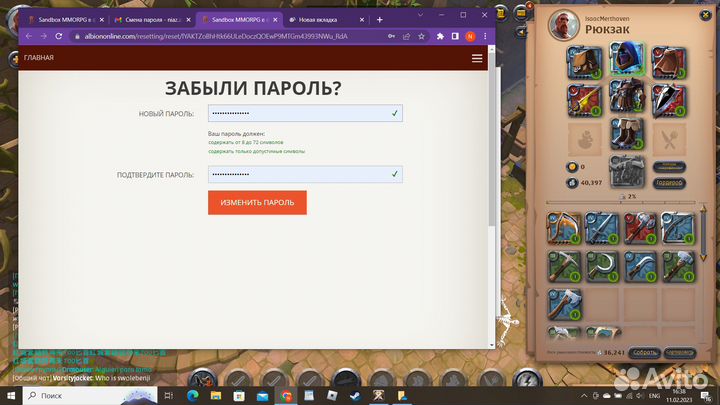Click the Гардероб button
Screen dimensions: 720x405
pyautogui.click(x=669, y=183)
